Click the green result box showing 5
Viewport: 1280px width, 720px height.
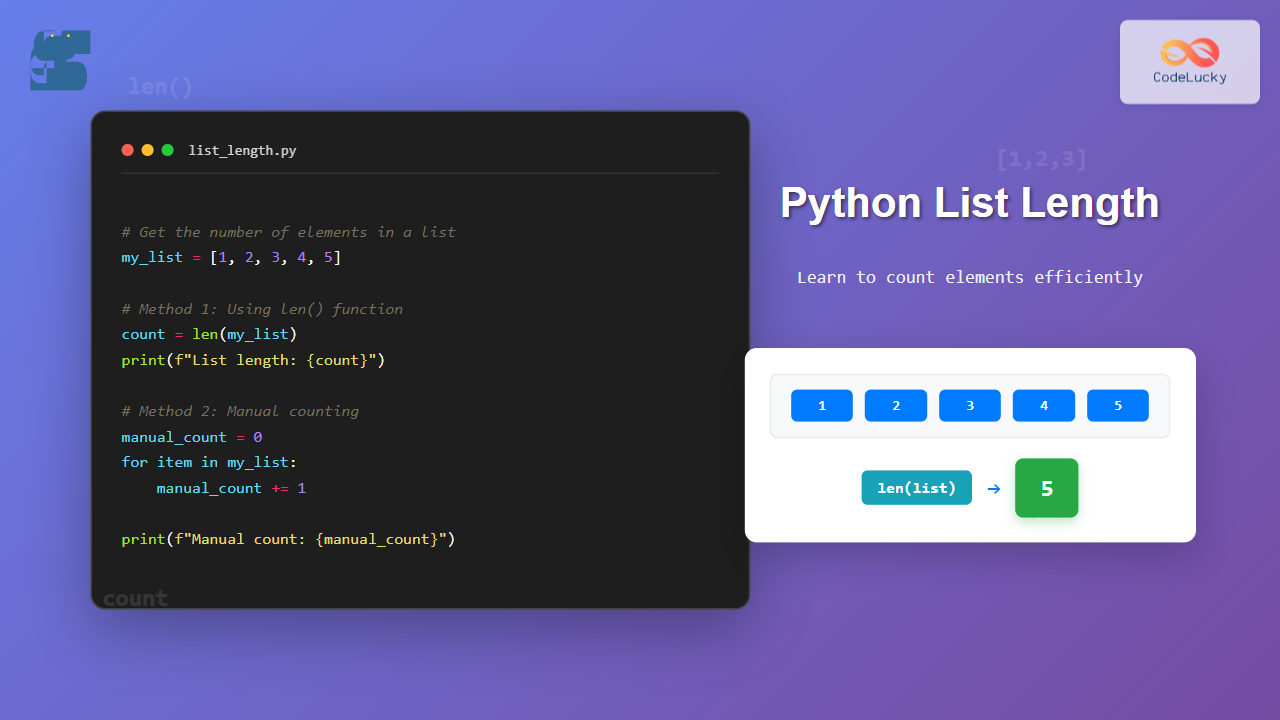point(1046,488)
